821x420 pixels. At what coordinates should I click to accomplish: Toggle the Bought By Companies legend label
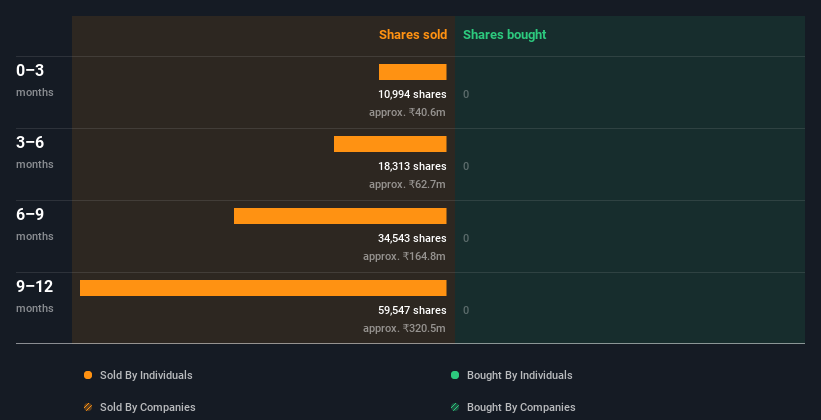[x=521, y=407]
